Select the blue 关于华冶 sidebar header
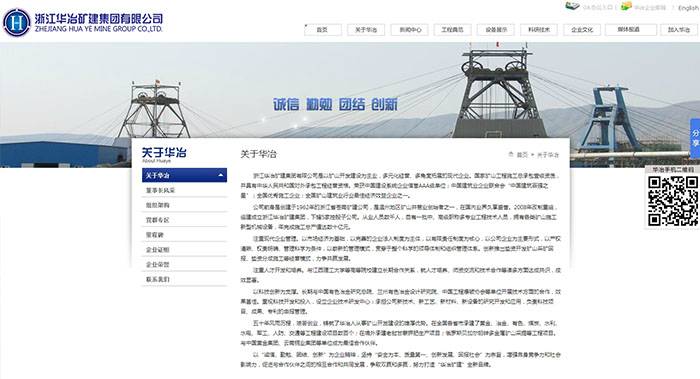 point(184,175)
